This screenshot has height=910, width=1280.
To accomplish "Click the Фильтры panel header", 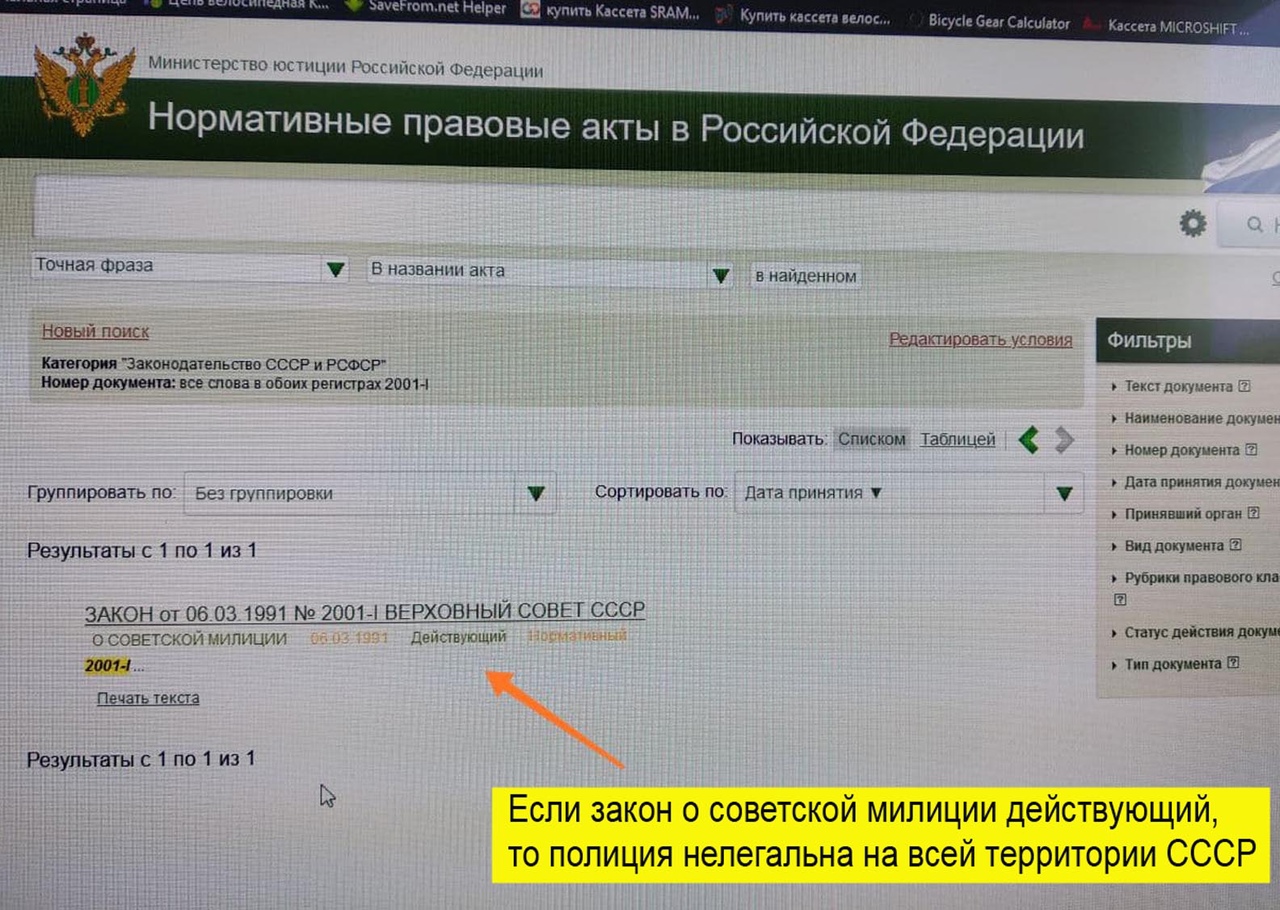I will coord(1188,340).
